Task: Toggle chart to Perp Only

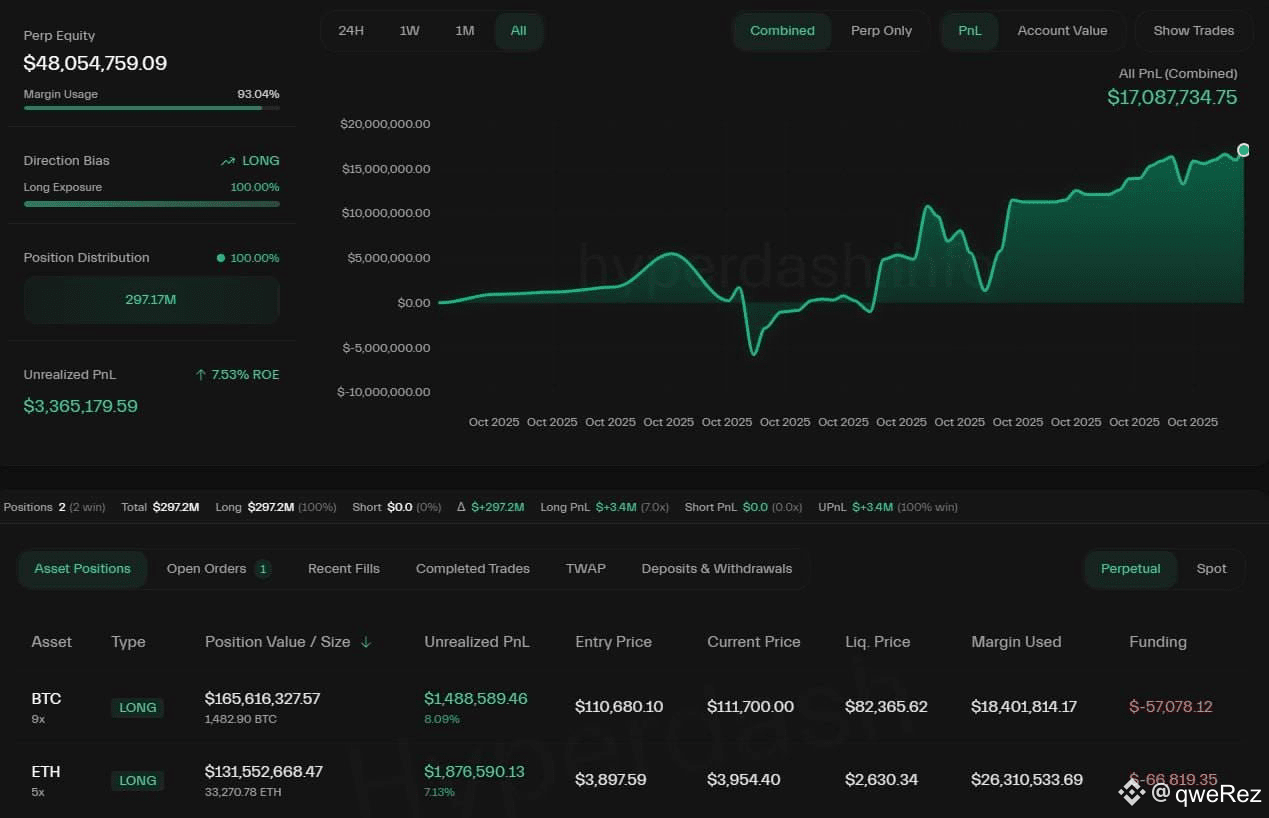Action: 881,31
